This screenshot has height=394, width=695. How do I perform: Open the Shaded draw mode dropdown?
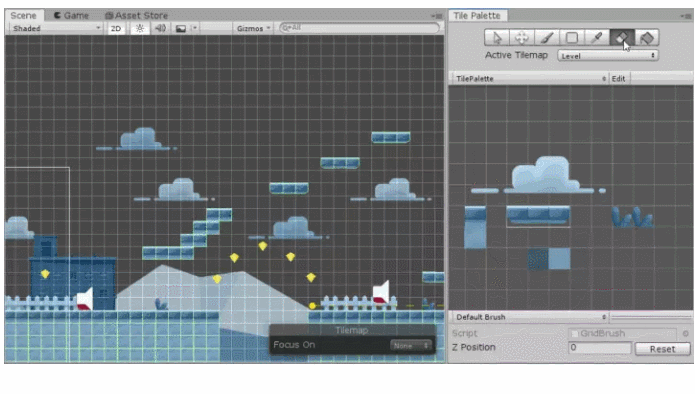[57, 28]
